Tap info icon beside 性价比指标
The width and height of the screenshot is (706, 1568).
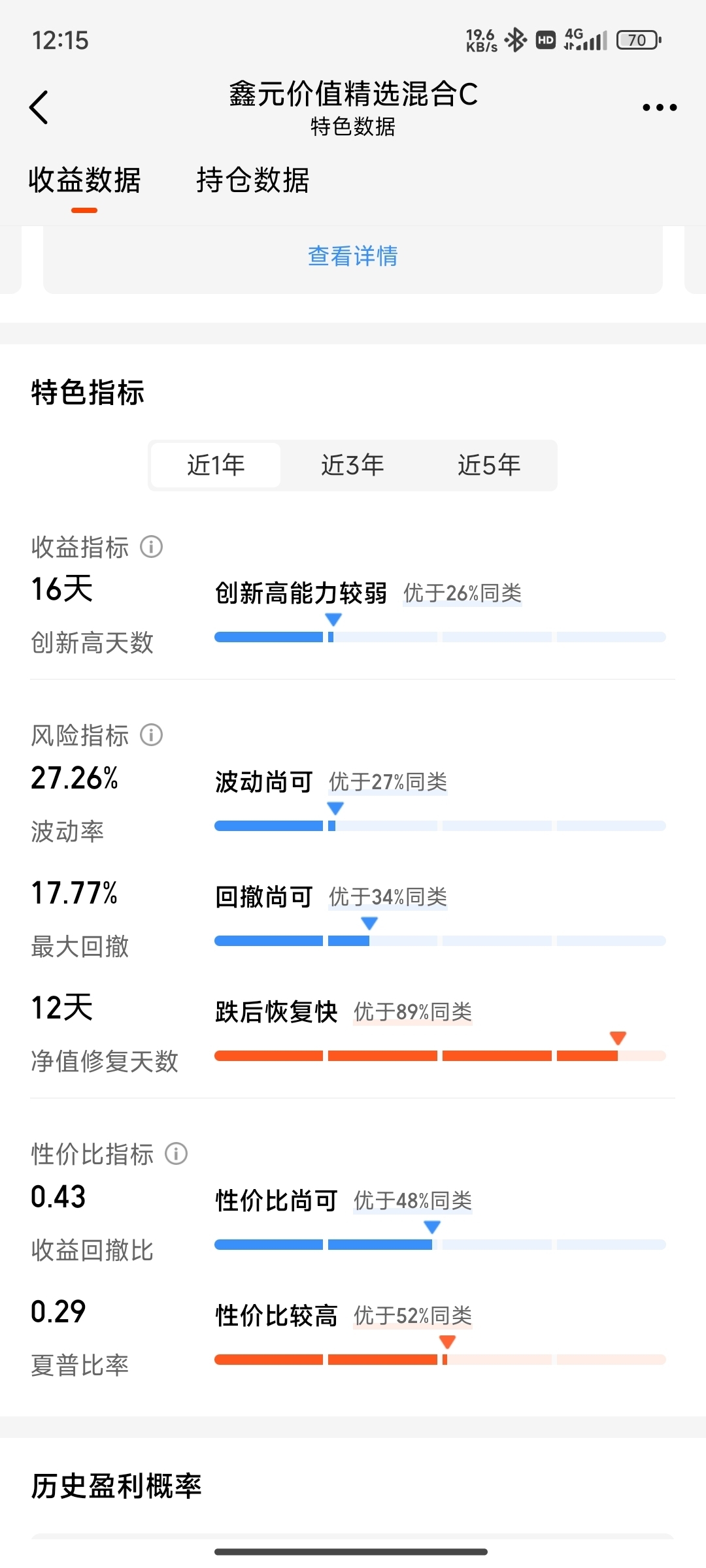[176, 1154]
